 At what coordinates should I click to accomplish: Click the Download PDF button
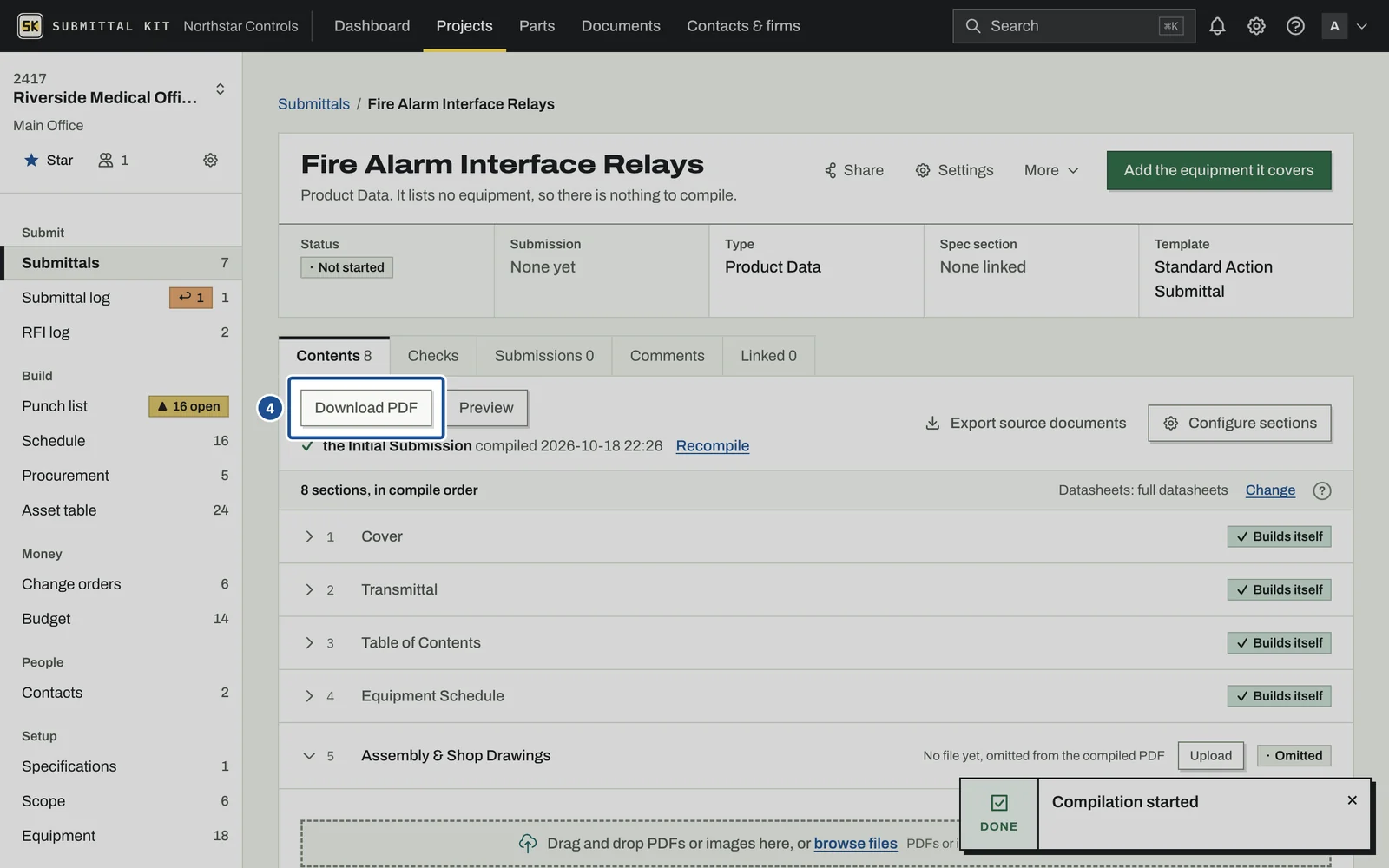(365, 408)
